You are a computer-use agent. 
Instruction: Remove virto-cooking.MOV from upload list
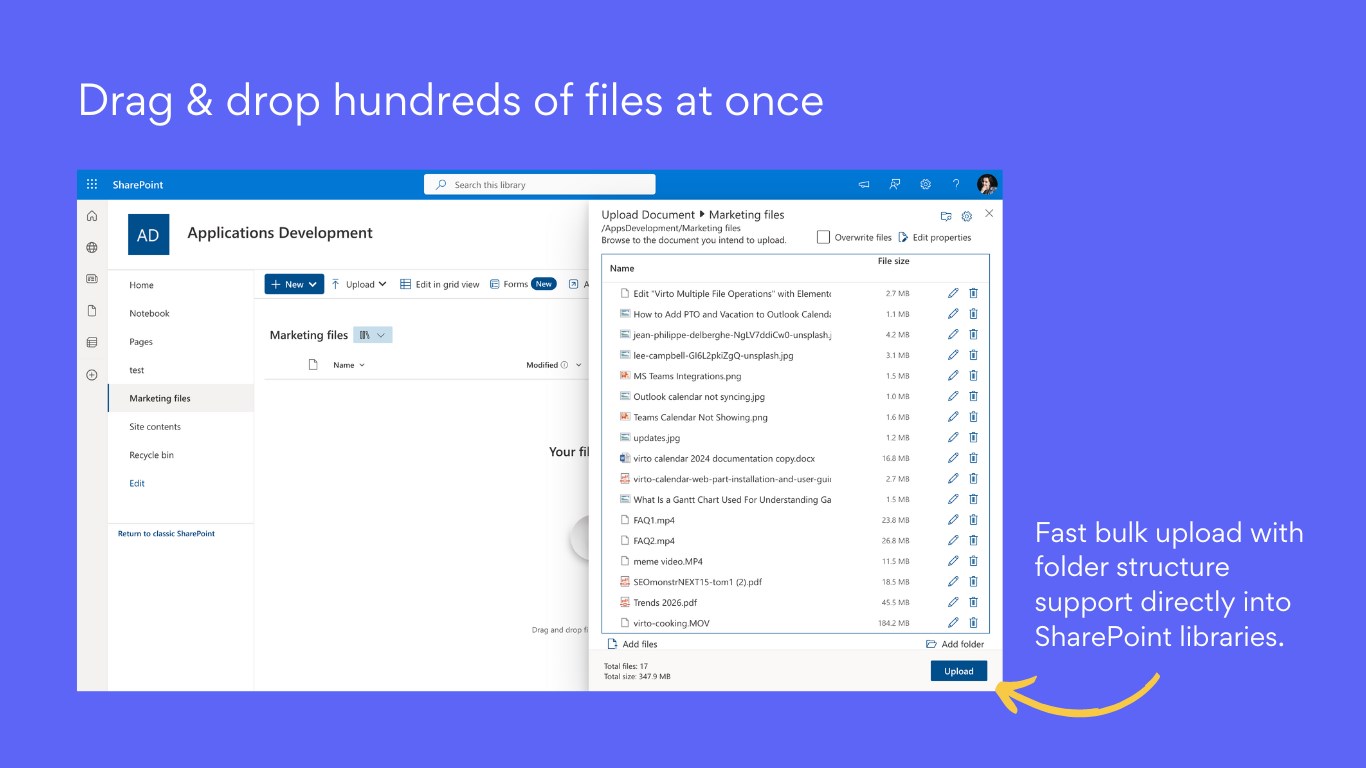point(973,623)
